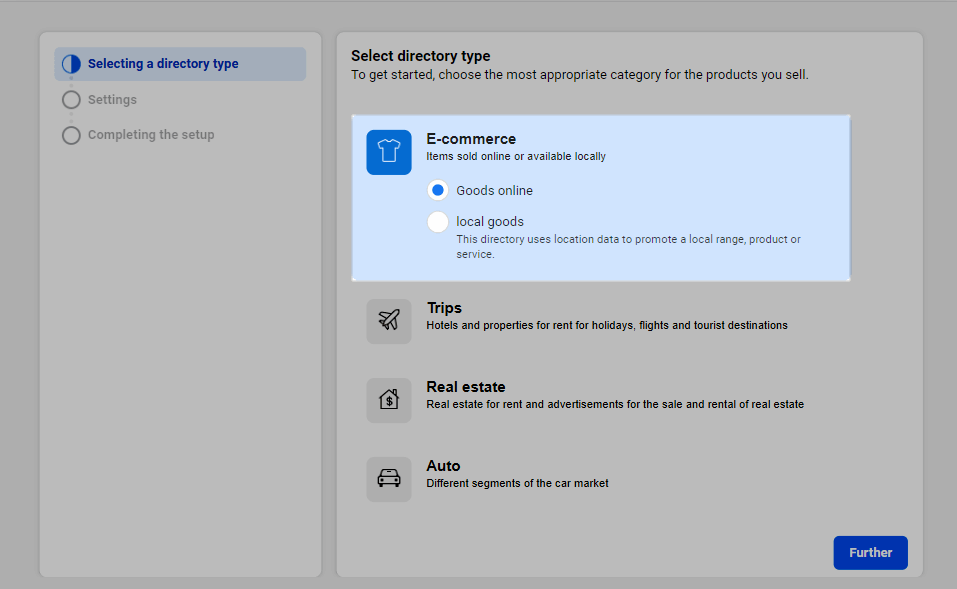
Task: Click the Real estate house icon
Action: (388, 400)
